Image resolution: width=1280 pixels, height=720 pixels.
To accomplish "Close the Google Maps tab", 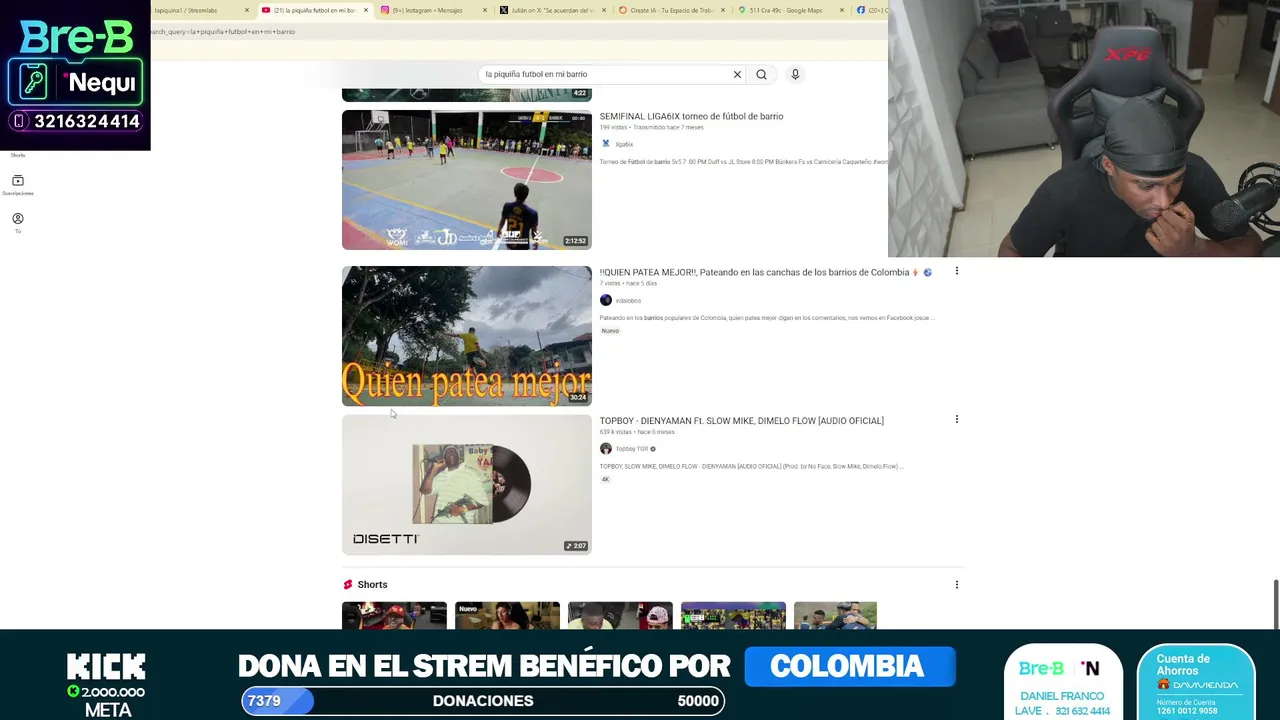I will coord(842,10).
